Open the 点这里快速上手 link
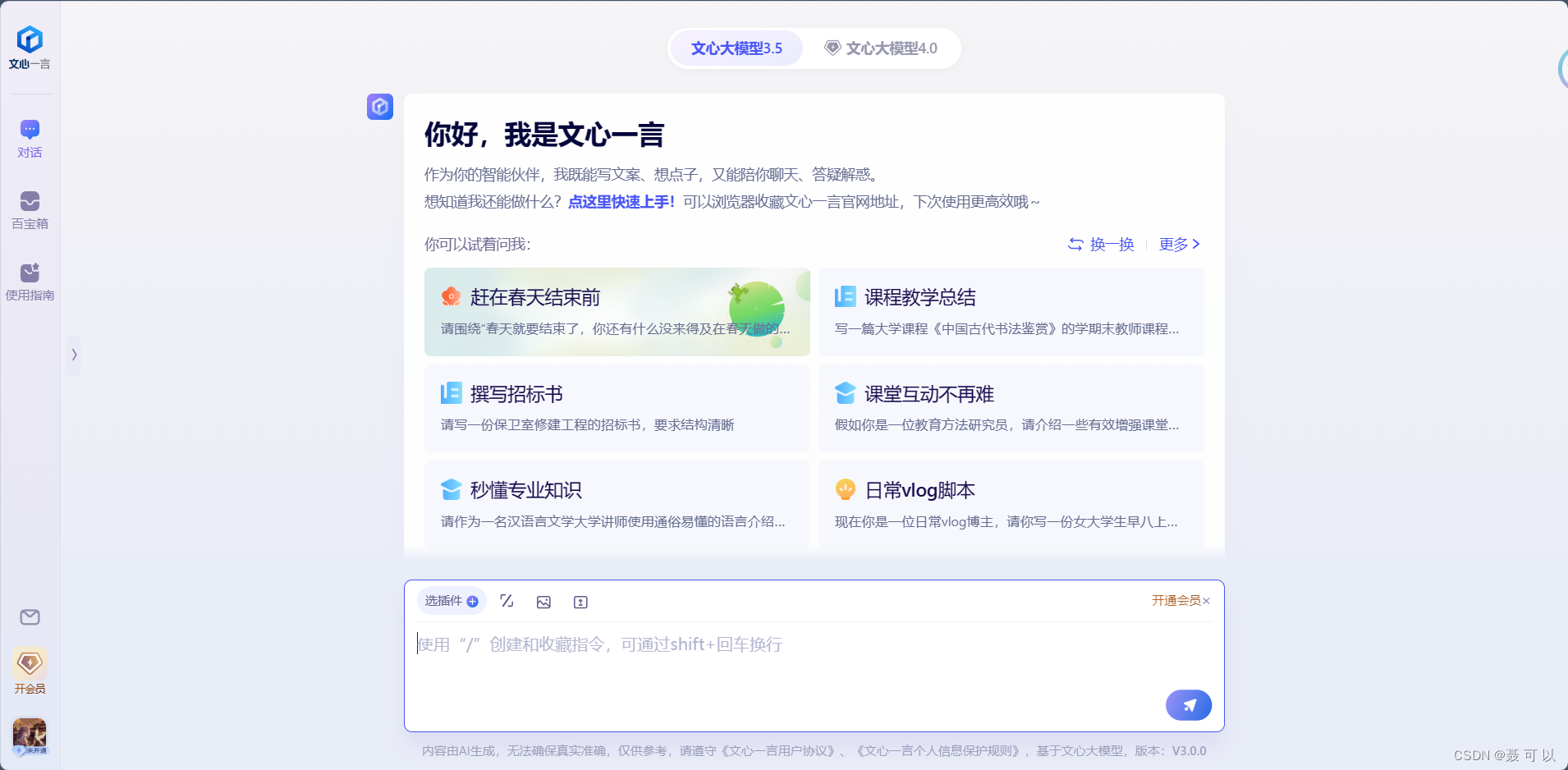The width and height of the screenshot is (1568, 770). (621, 202)
